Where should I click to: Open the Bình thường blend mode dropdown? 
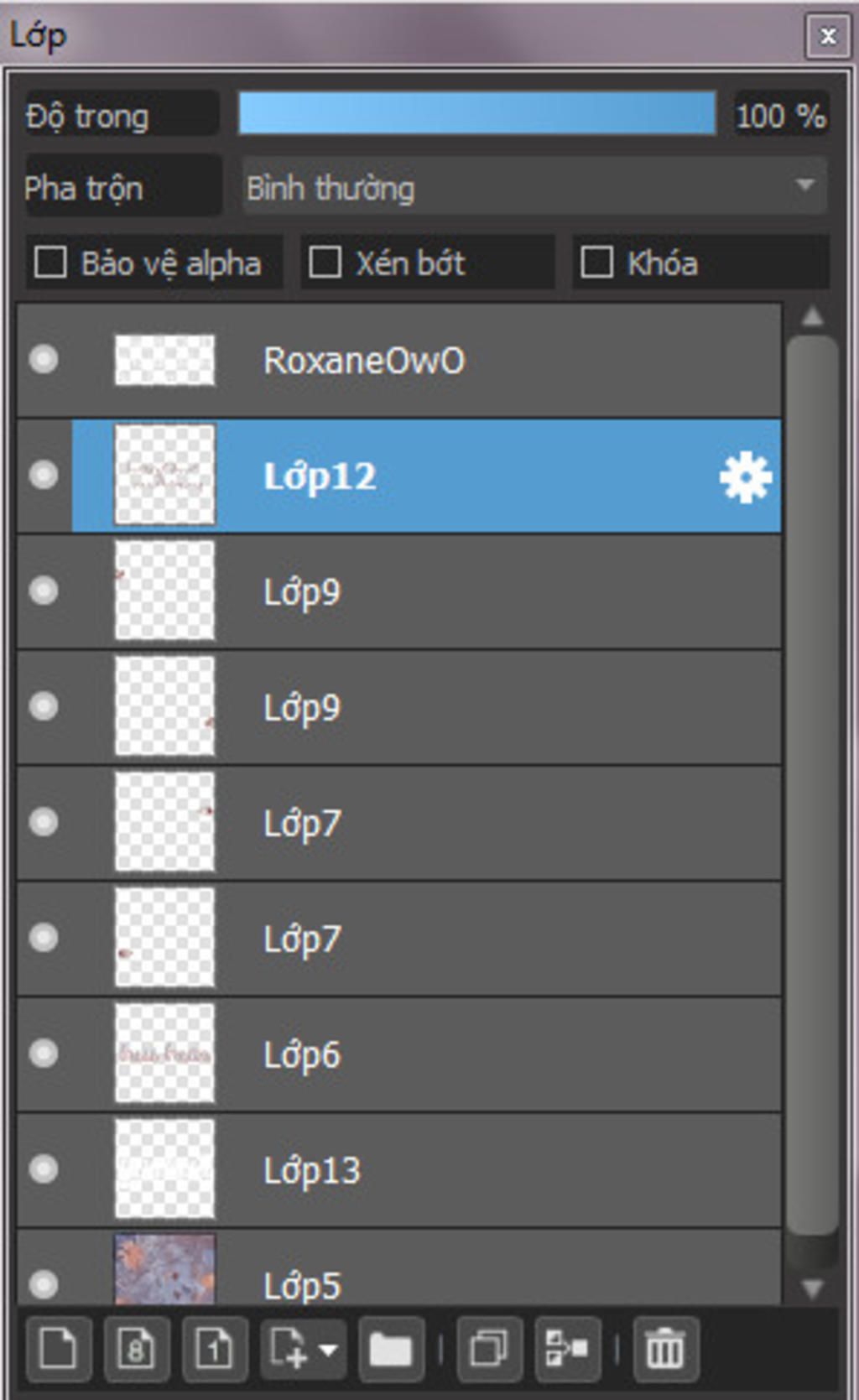click(534, 186)
